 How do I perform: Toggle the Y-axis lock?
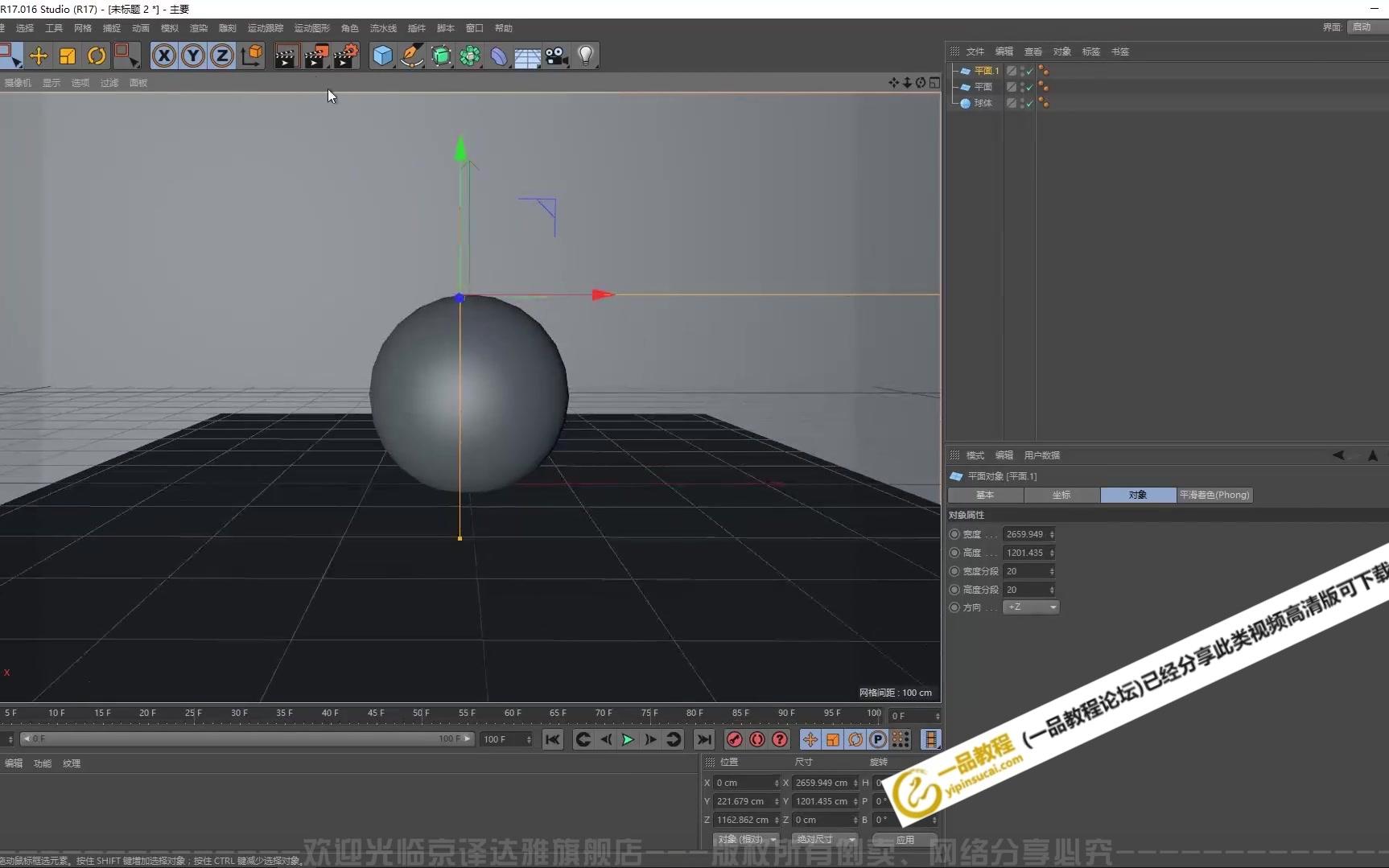(x=193, y=56)
